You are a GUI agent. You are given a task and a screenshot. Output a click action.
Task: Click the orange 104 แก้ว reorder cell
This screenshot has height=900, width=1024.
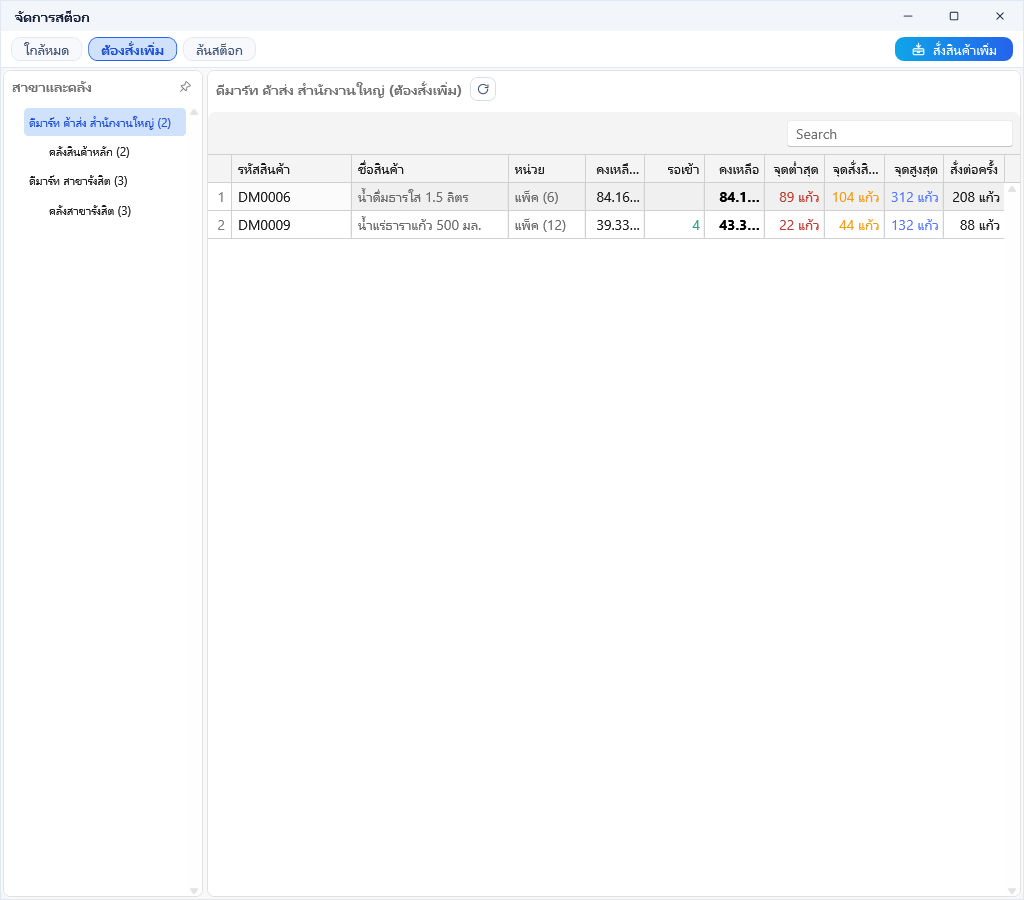tap(854, 197)
